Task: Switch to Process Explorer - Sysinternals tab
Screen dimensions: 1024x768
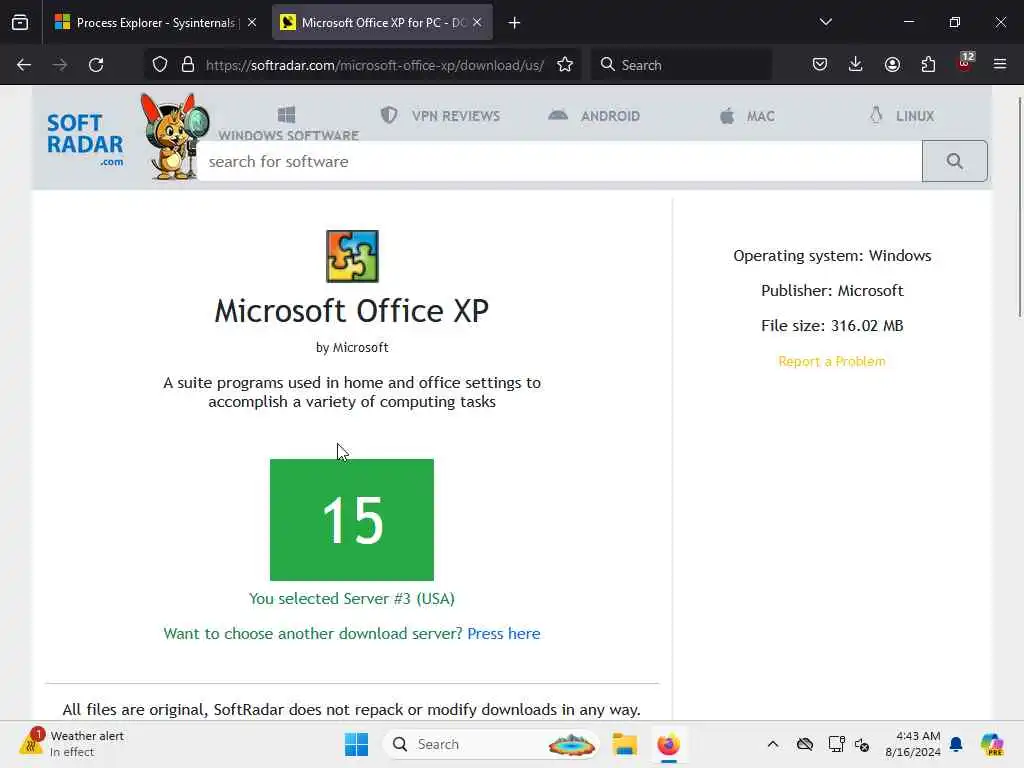Action: (x=155, y=23)
